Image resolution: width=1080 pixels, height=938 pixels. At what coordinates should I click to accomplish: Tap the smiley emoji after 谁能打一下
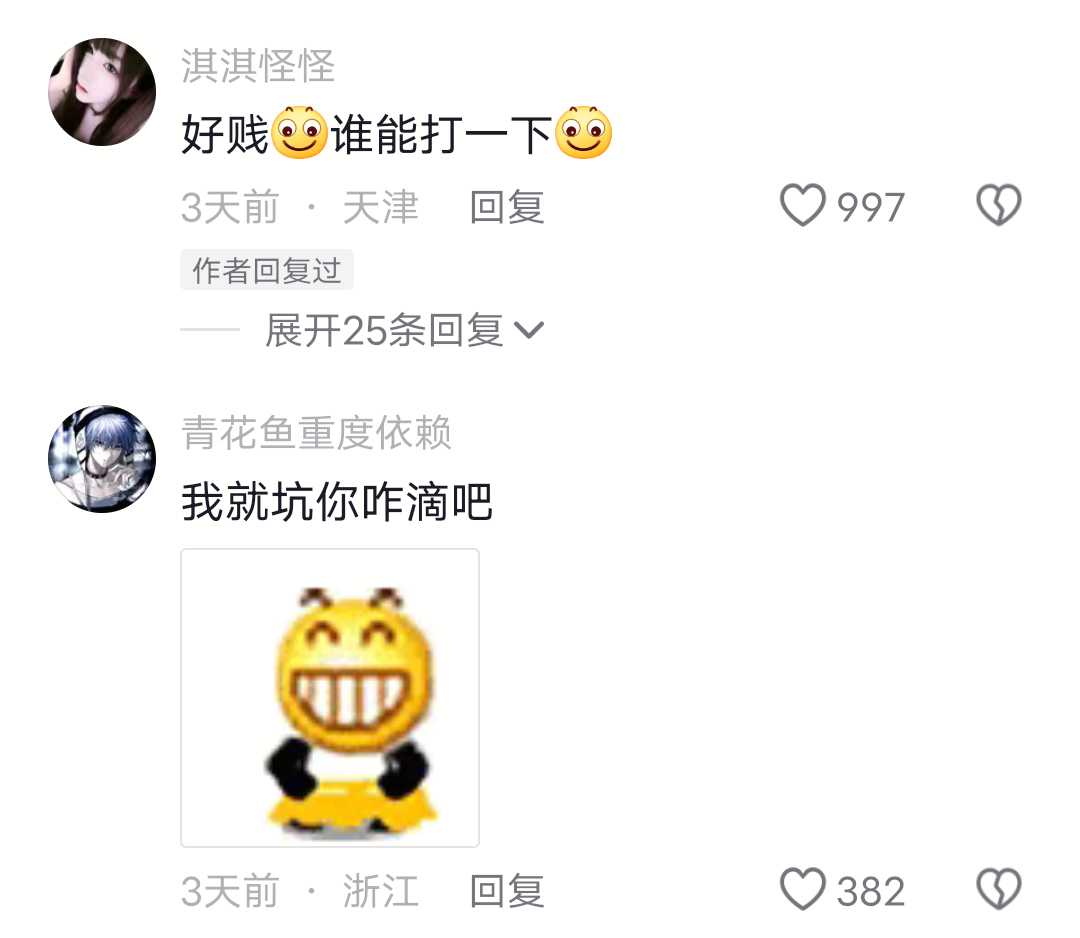[583, 132]
